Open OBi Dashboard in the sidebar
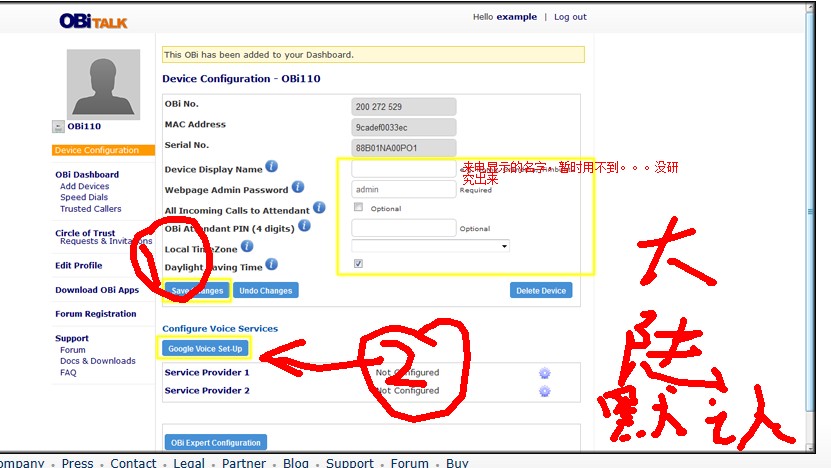Screen dimensions: 831x468 87,174
